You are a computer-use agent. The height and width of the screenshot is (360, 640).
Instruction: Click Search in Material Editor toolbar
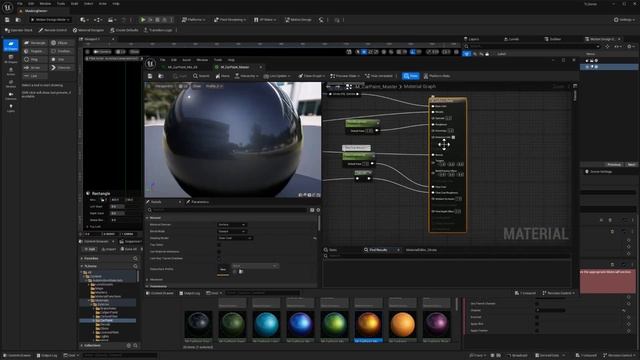pos(201,76)
